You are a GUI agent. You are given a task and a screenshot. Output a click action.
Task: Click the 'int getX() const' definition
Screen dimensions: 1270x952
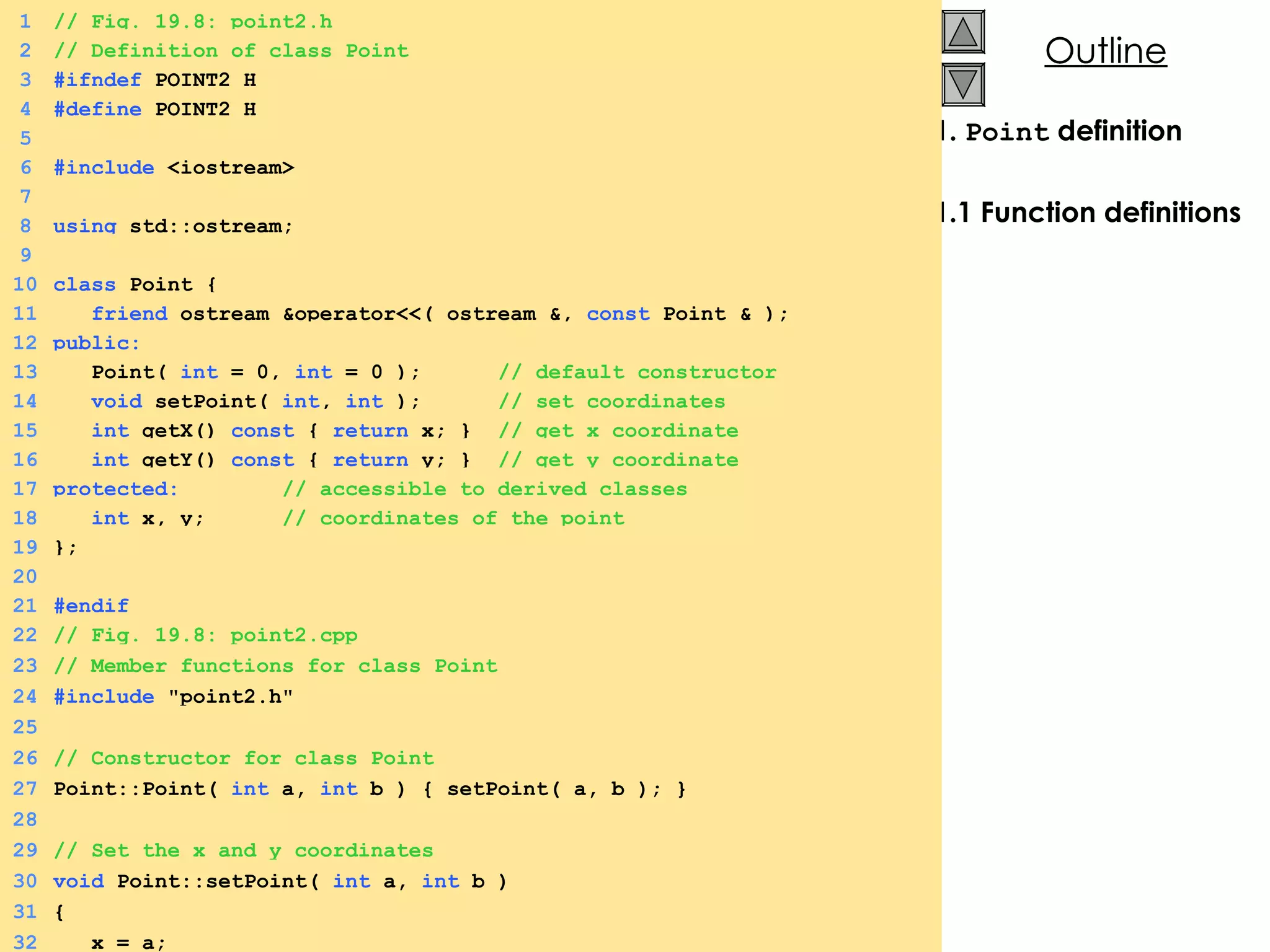coord(281,431)
